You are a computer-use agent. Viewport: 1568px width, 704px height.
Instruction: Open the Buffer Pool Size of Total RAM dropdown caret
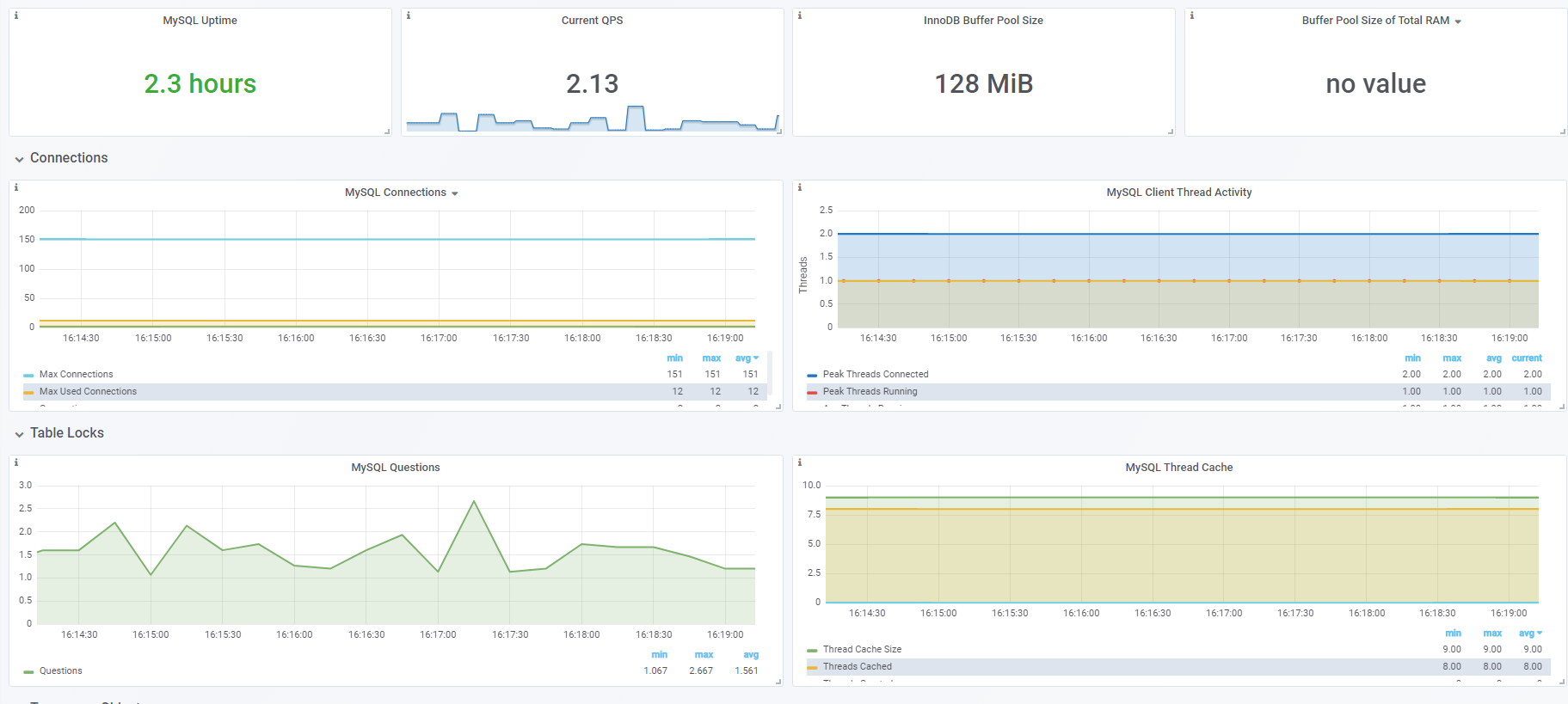(x=1458, y=21)
